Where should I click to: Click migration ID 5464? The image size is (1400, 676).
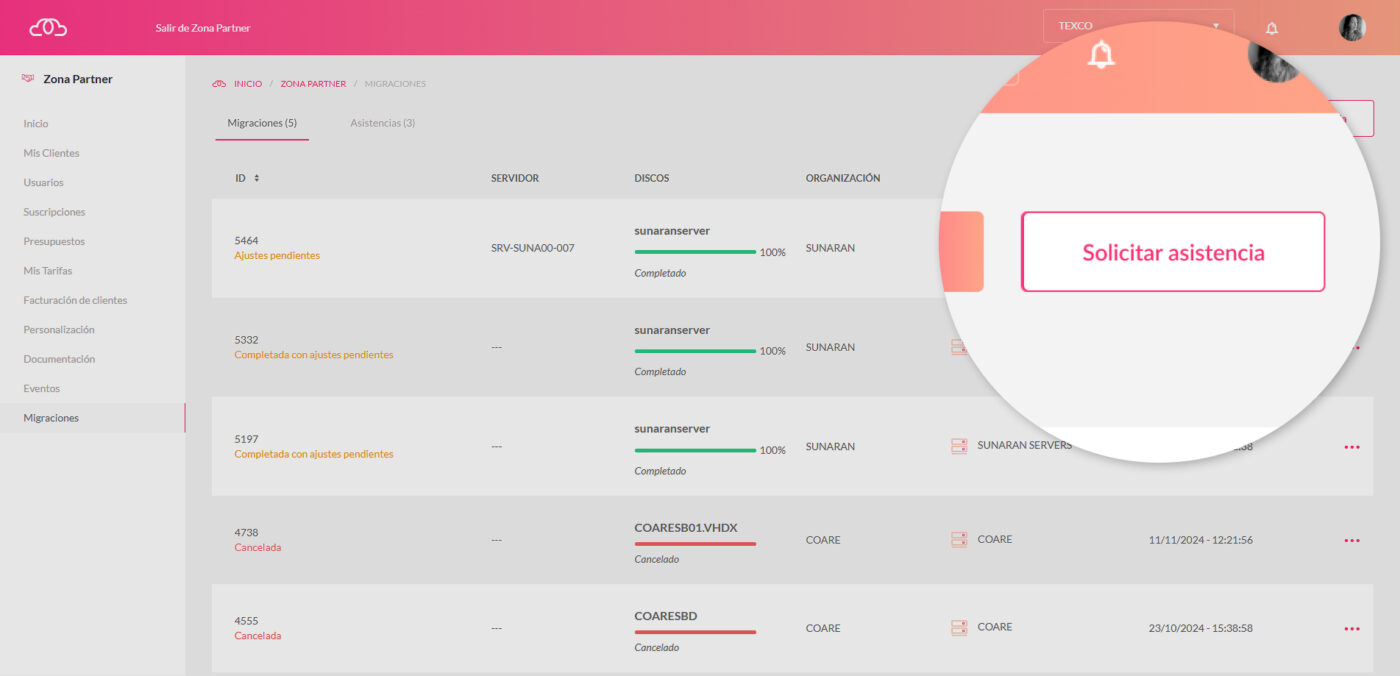coord(246,241)
